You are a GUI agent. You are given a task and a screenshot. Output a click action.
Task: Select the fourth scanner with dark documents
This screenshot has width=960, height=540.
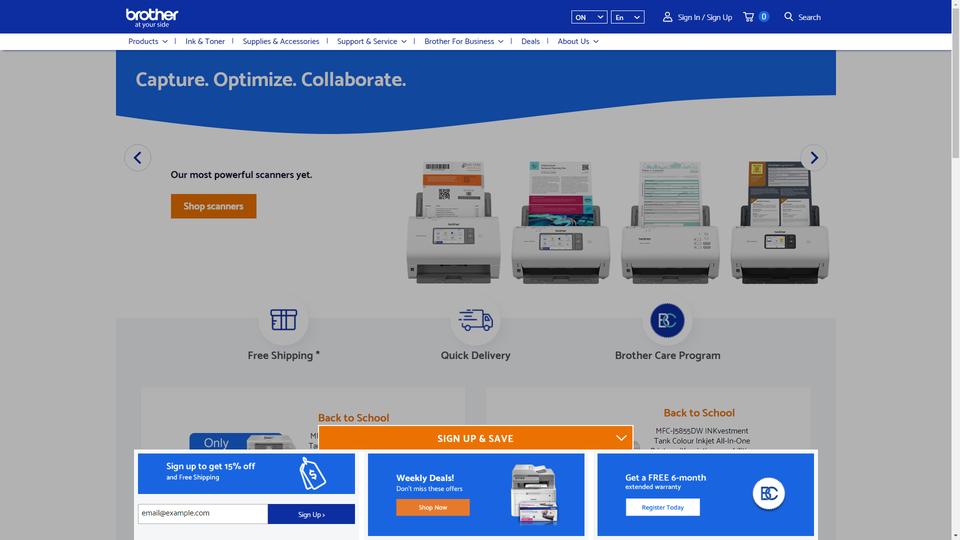779,222
